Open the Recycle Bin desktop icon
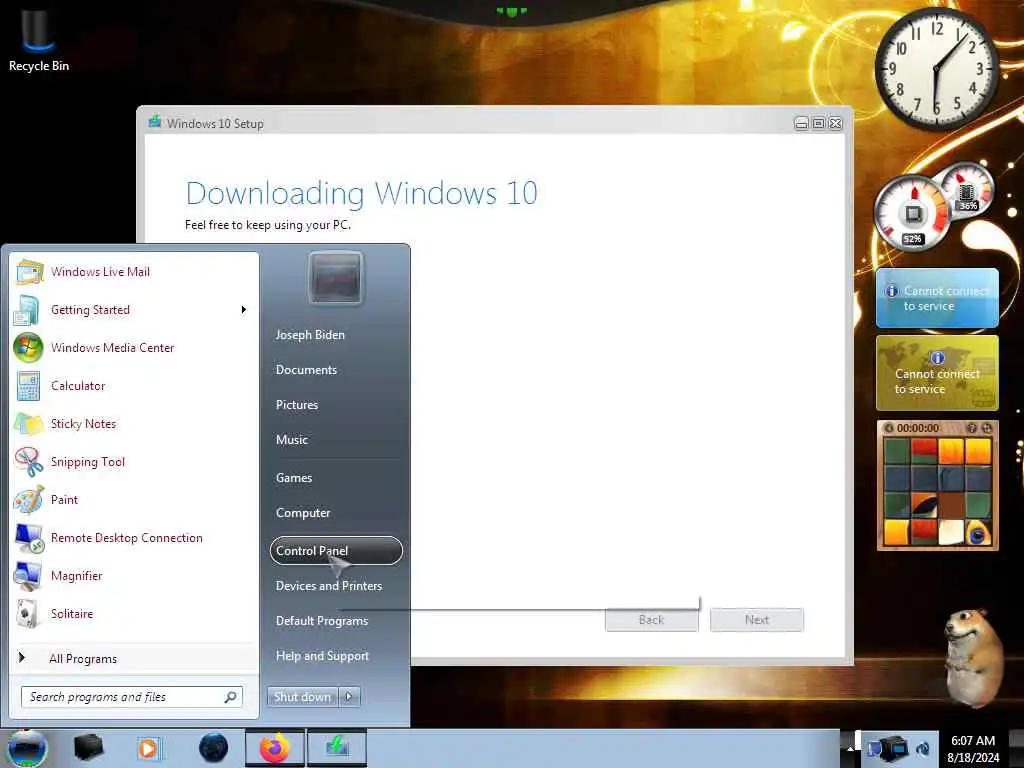This screenshot has height=768, width=1024. pyautogui.click(x=39, y=40)
